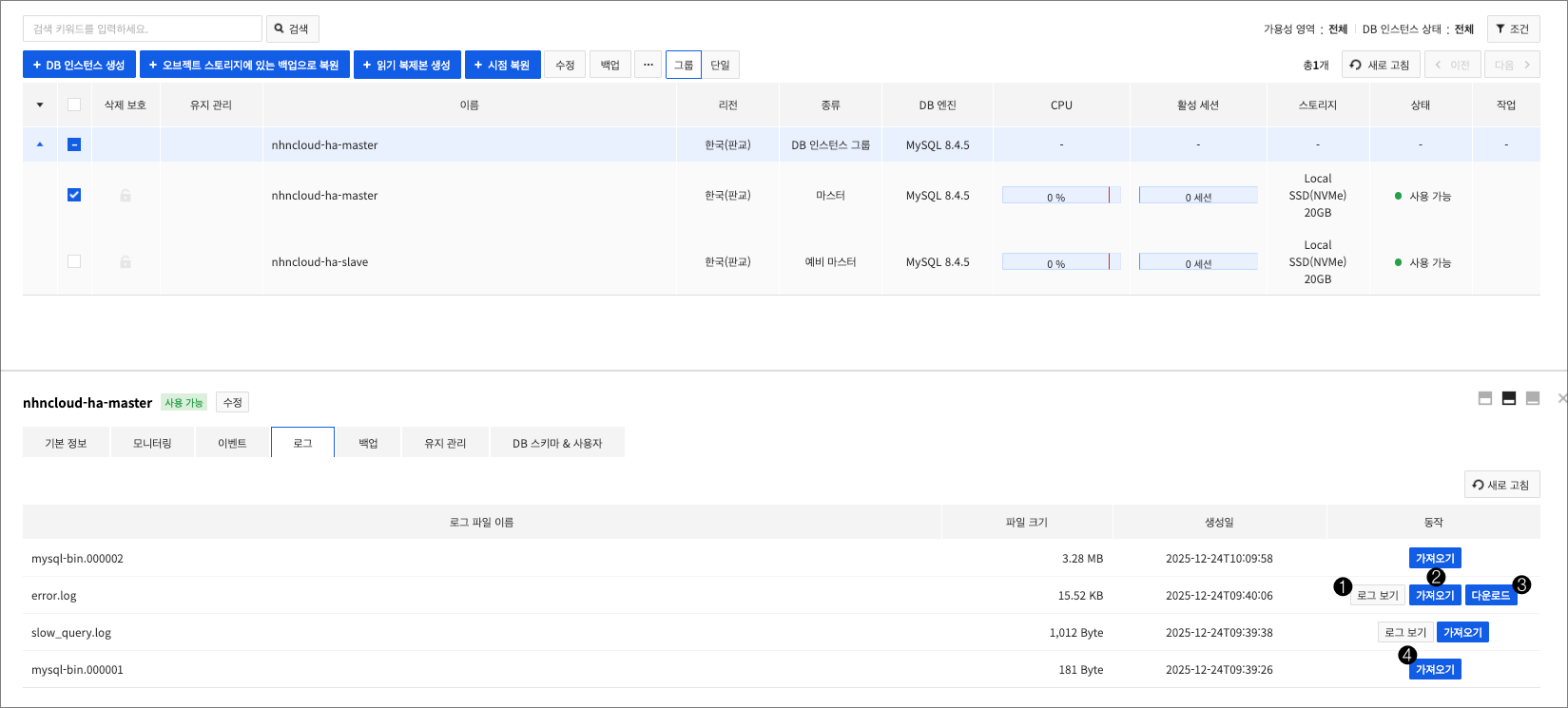Click the log panel 새로 고침 button
The height and width of the screenshot is (708, 1568).
click(1501, 485)
